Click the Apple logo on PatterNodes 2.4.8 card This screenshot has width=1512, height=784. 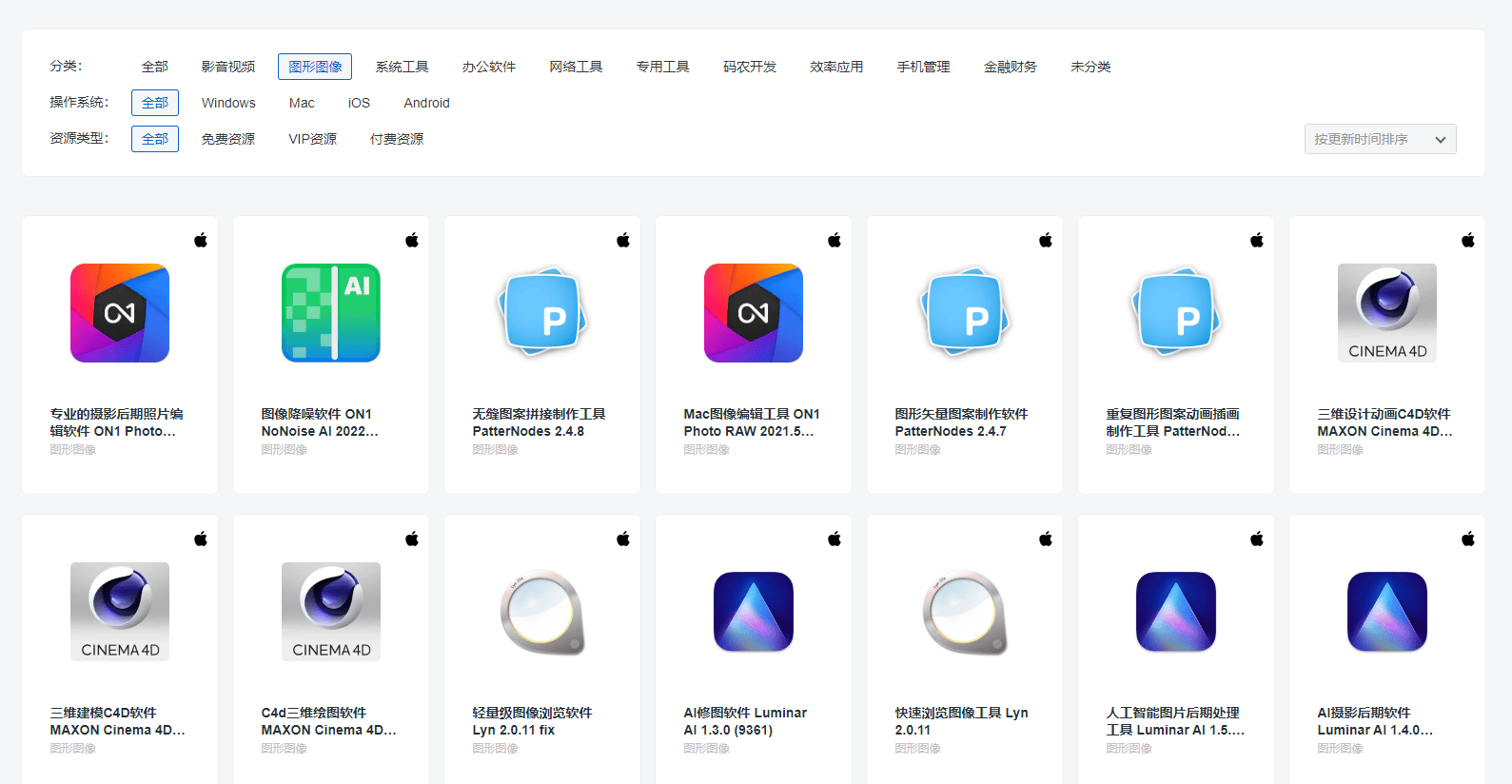pyautogui.click(x=623, y=240)
